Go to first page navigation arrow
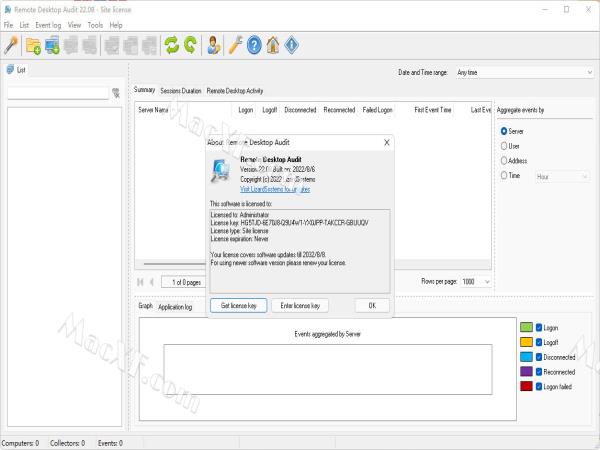 coord(140,282)
